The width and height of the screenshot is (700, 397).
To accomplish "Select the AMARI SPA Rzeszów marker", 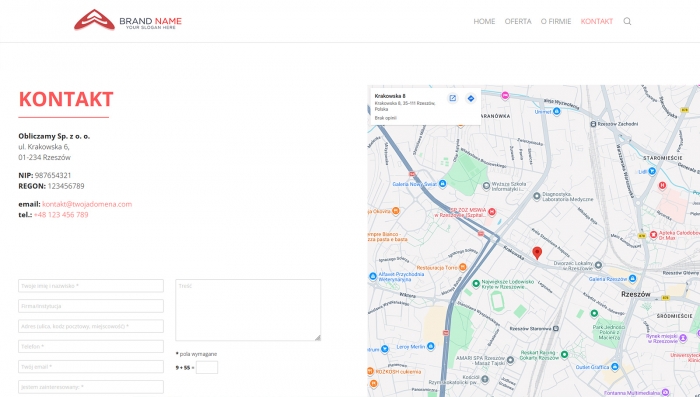I will coord(510,360).
